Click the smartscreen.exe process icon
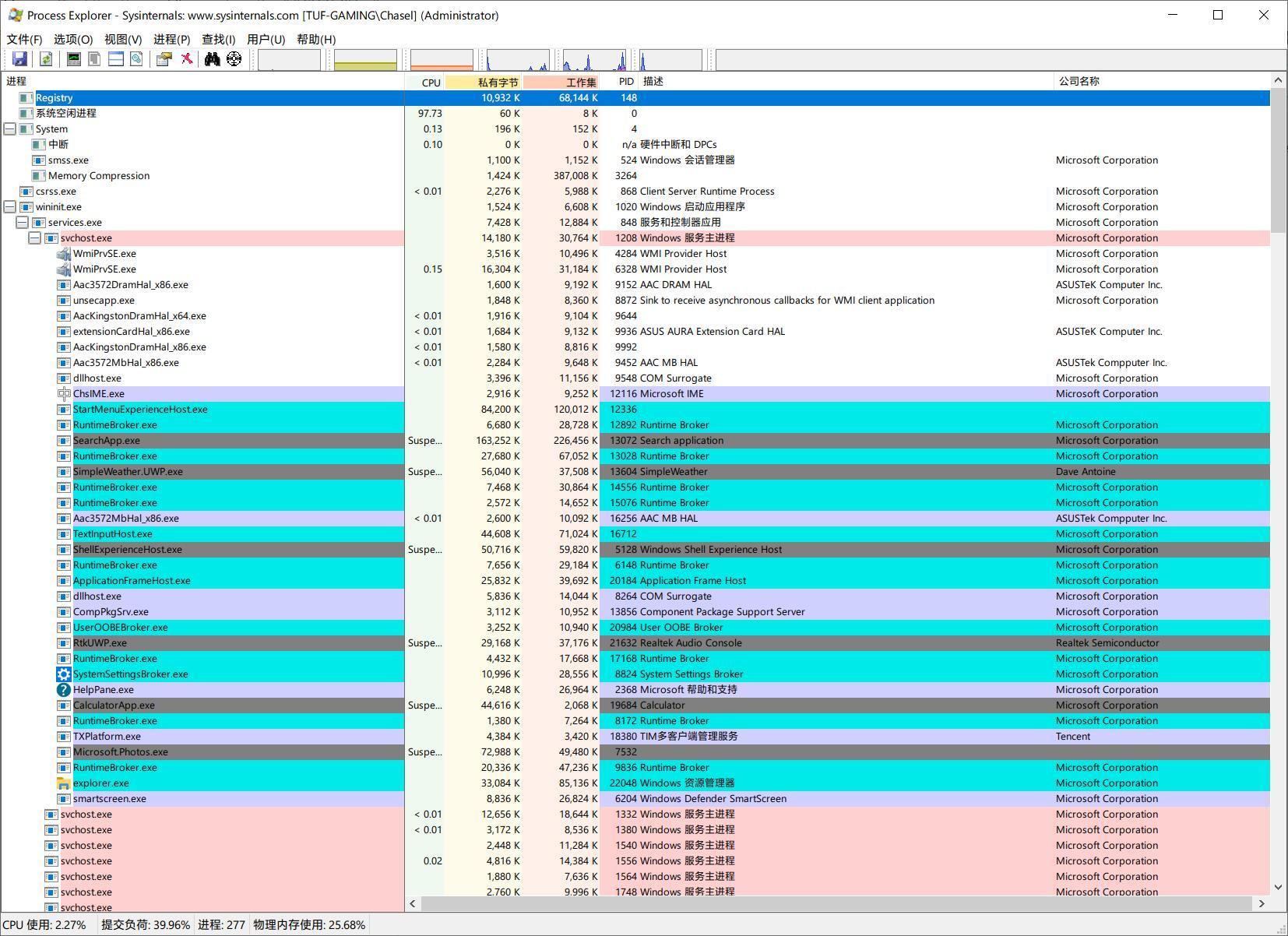1288x936 pixels. (64, 799)
